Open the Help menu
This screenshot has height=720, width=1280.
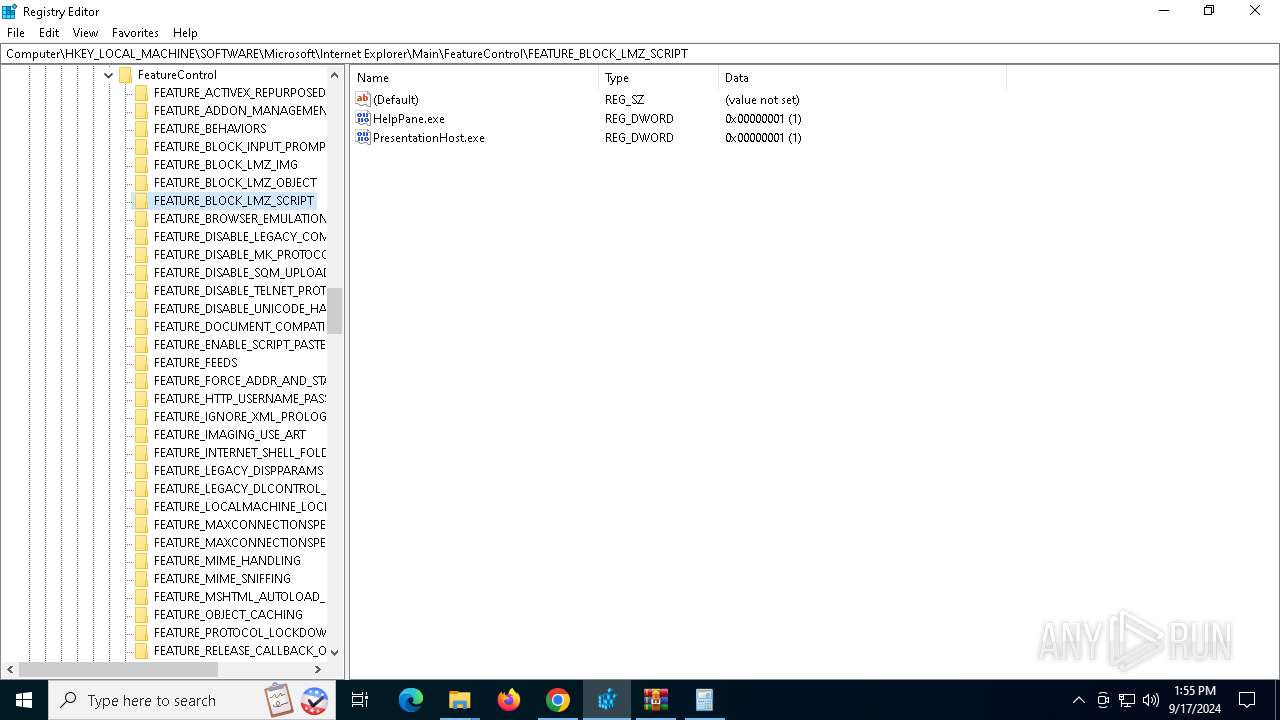click(x=185, y=33)
